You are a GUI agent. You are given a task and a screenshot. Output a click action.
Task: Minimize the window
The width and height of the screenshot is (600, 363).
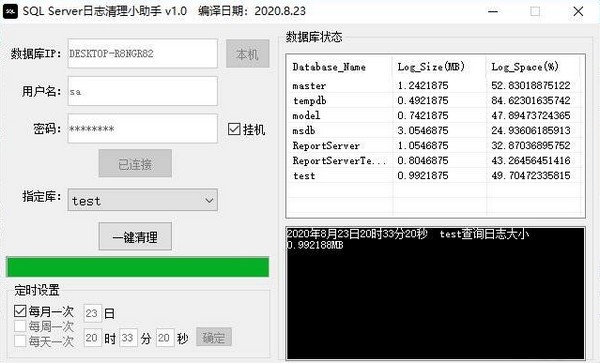pos(493,11)
